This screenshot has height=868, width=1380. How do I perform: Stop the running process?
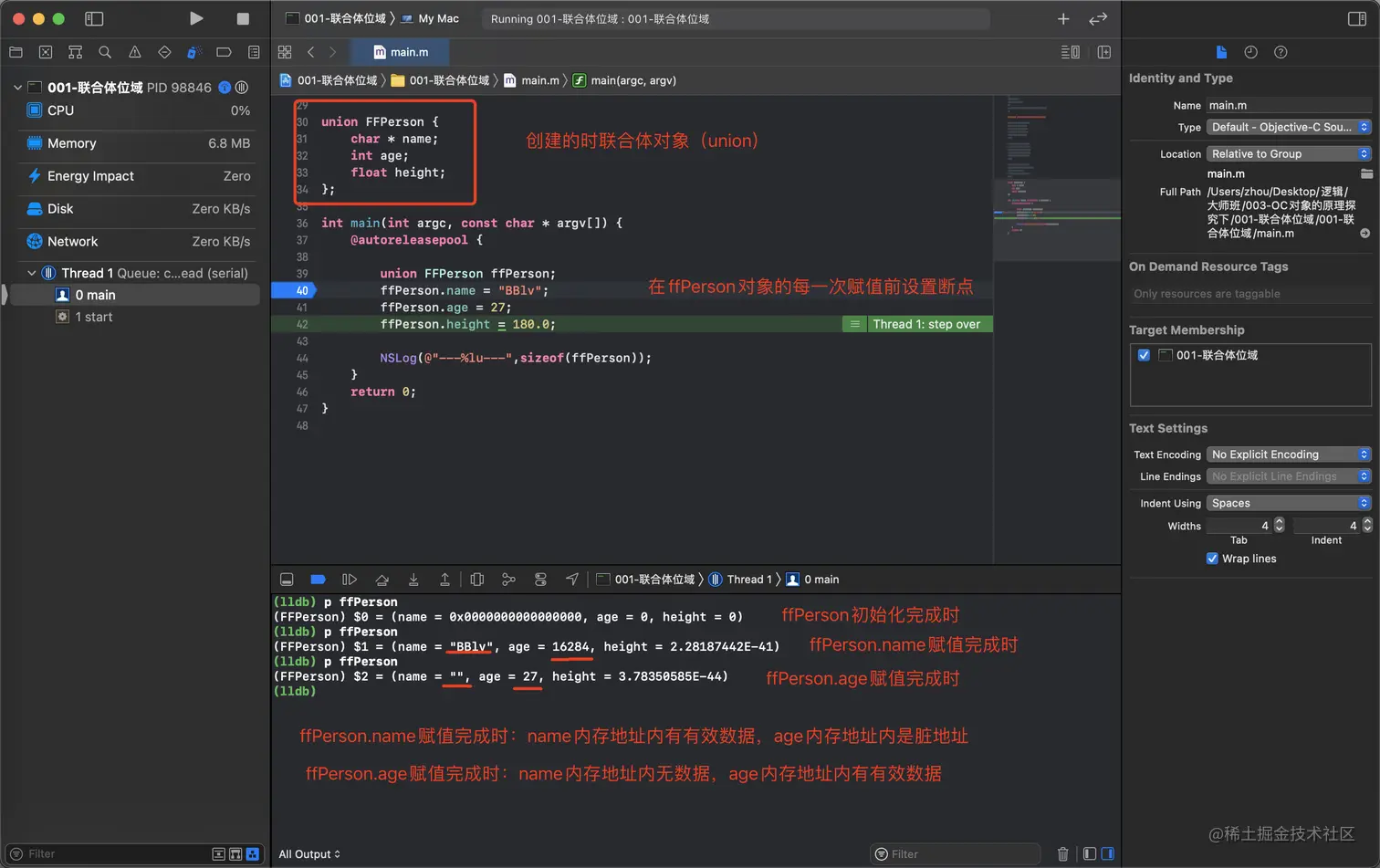tap(243, 18)
